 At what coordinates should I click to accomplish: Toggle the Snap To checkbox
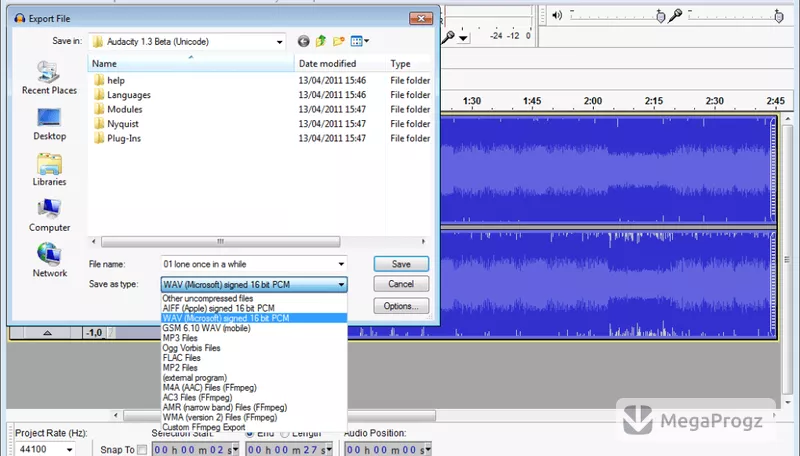click(x=142, y=450)
